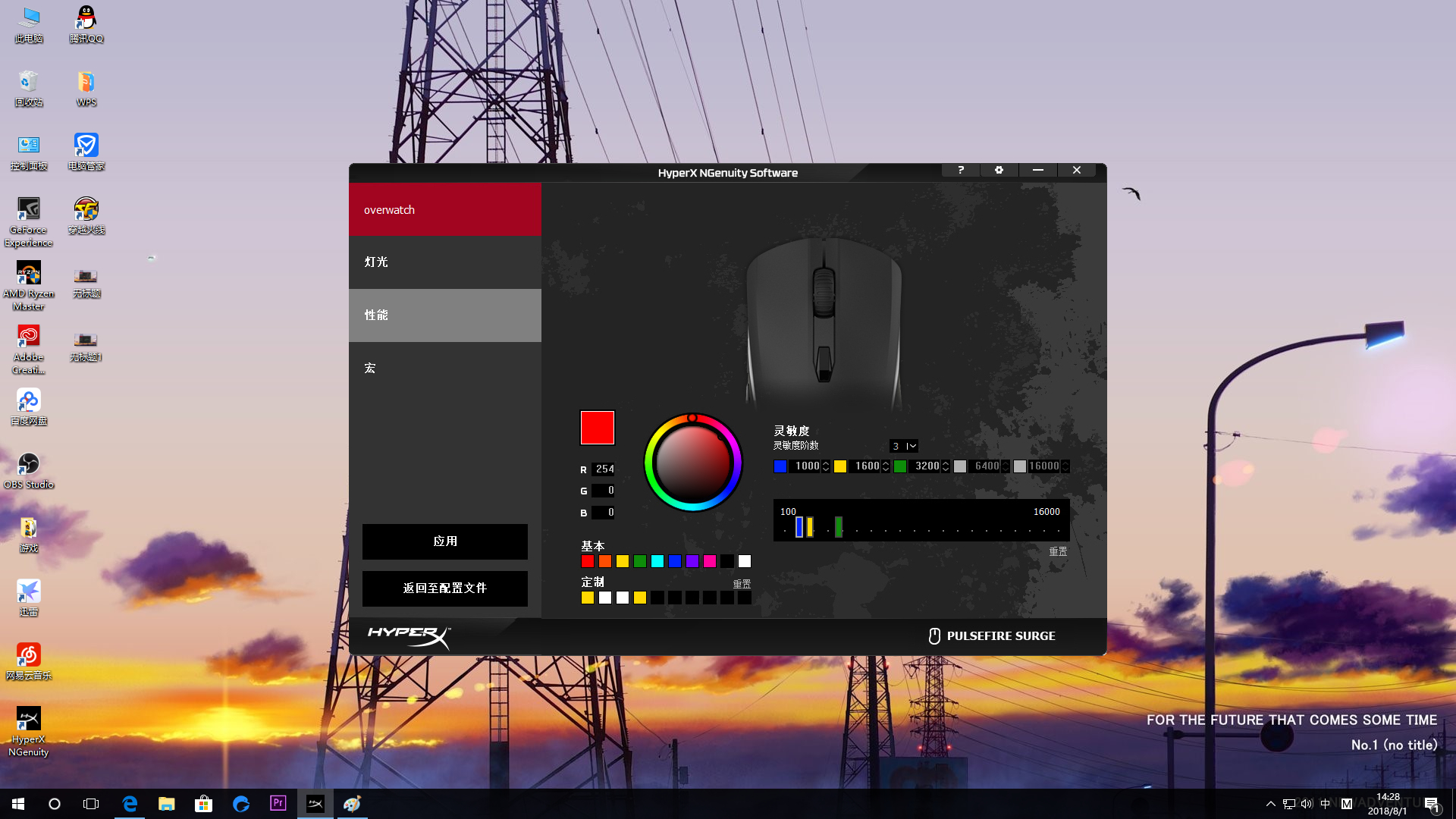Viewport: 1456px width, 819px height.
Task: Open Premiere Pro from the taskbar
Action: (x=278, y=803)
